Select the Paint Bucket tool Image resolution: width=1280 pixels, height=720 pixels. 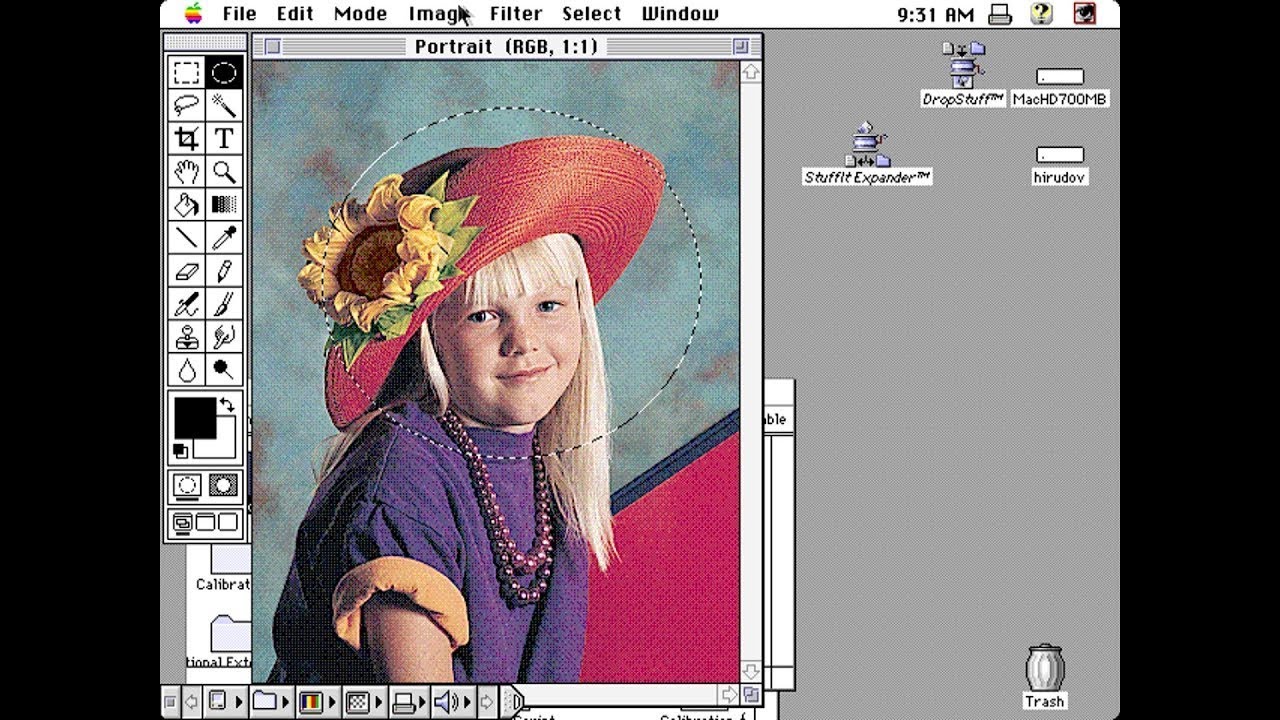click(187, 204)
